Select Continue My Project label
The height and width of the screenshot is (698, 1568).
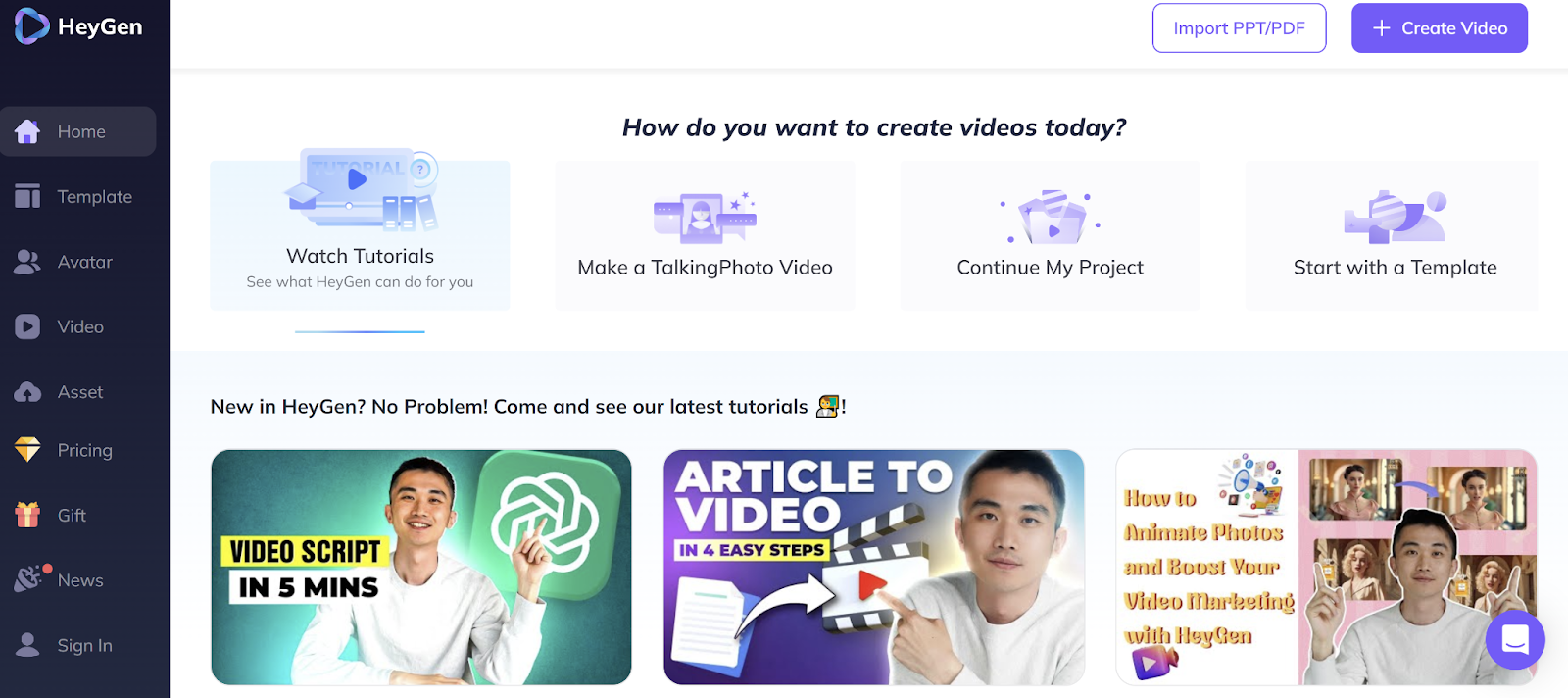click(1050, 268)
